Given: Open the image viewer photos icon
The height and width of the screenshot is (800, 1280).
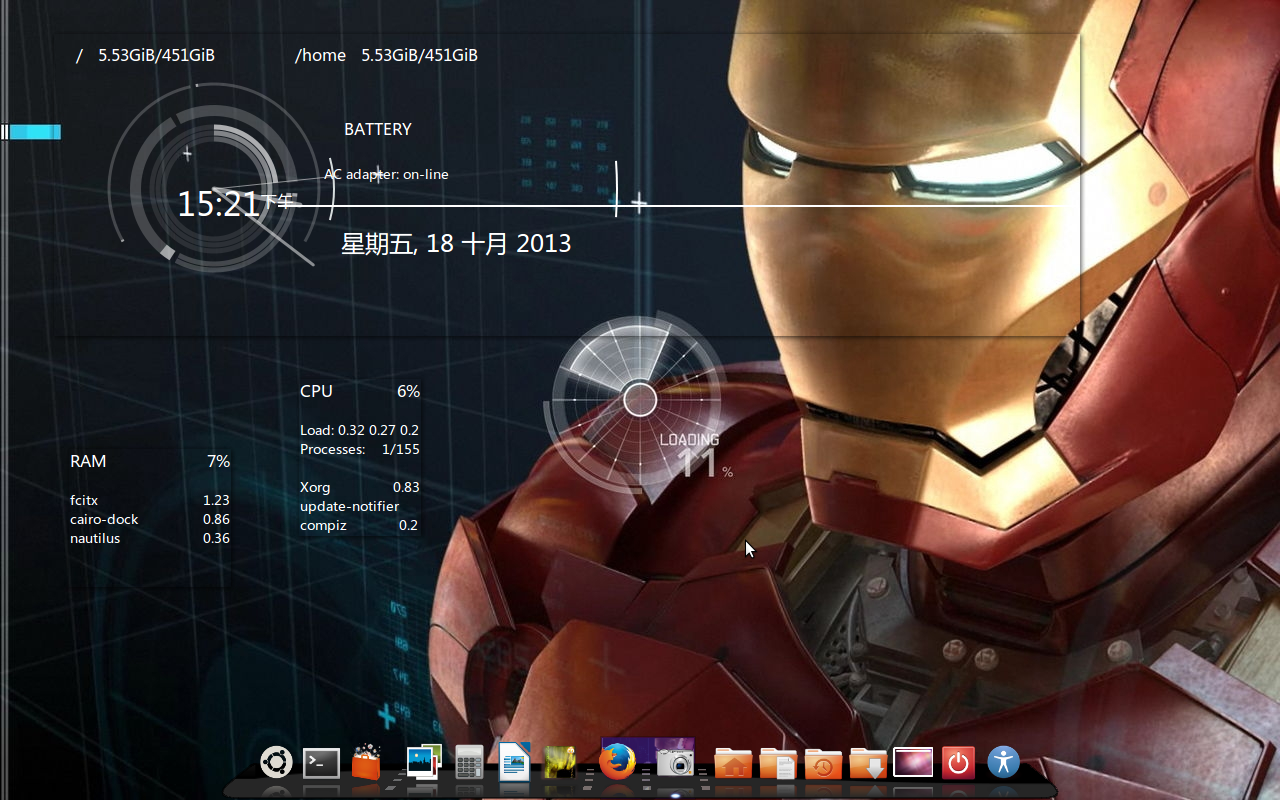Looking at the screenshot, I should coord(424,762).
